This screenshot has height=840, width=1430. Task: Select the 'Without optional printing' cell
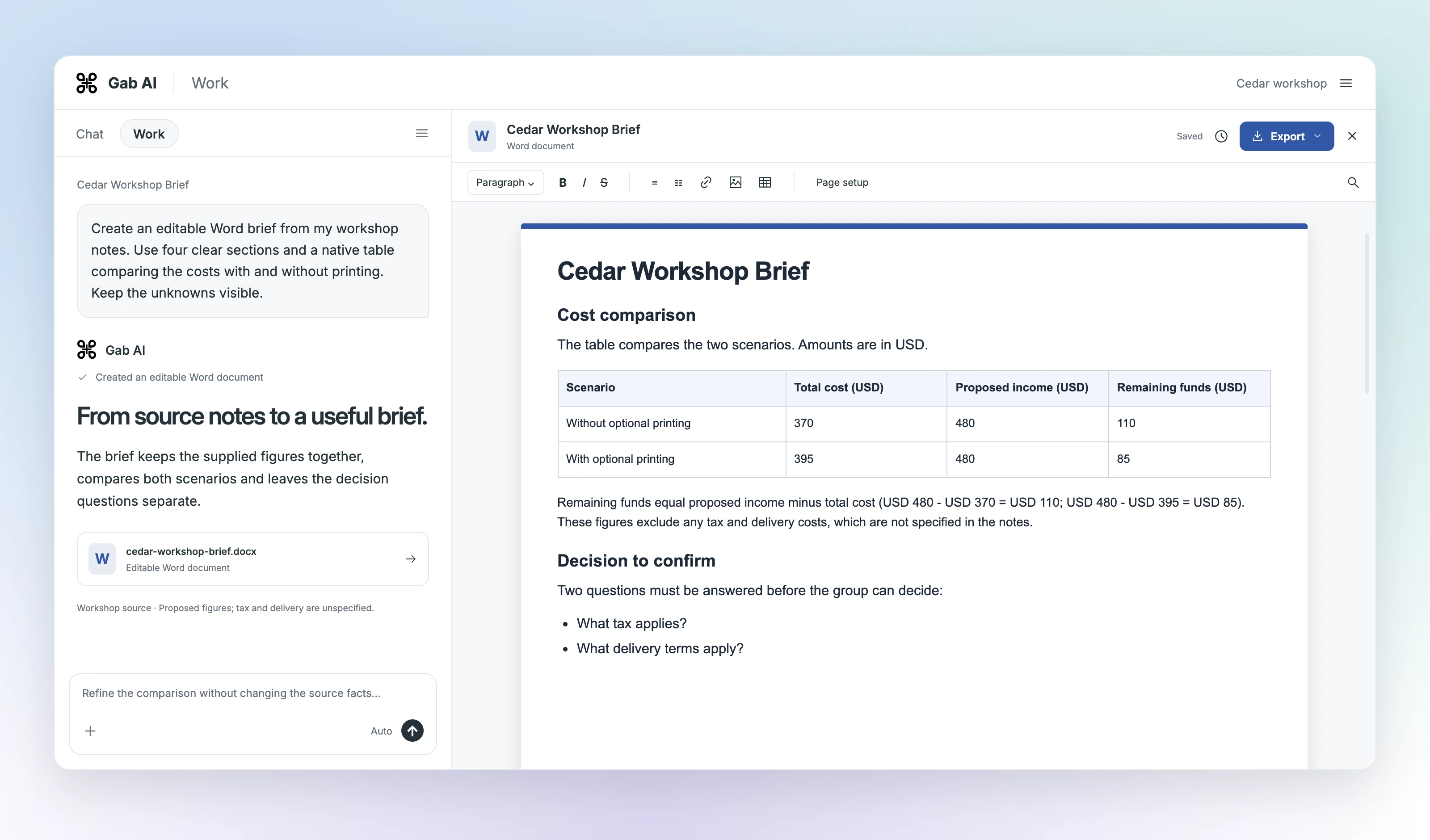point(672,424)
